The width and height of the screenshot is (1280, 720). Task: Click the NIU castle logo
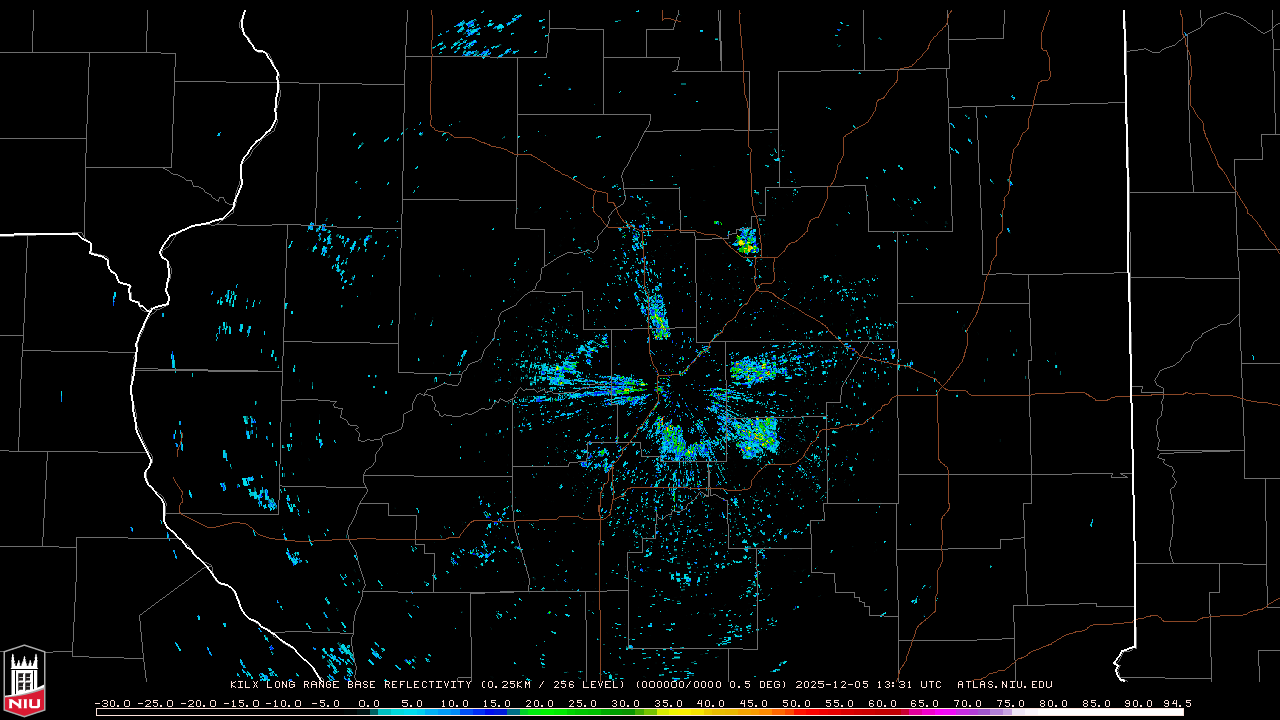point(24,681)
